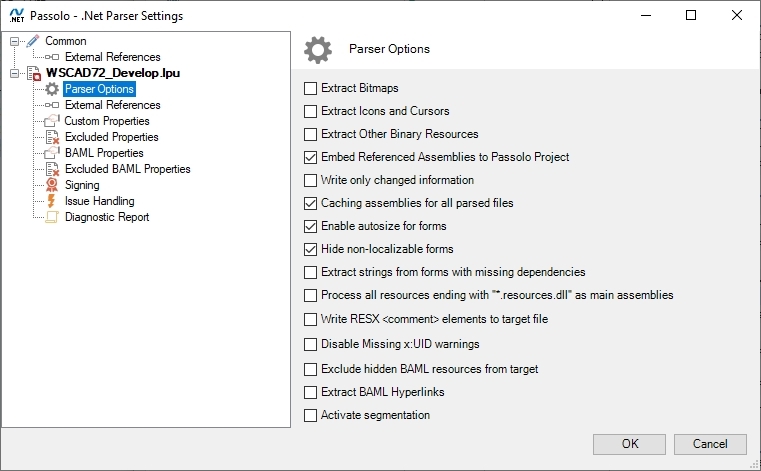Enable Extract Bitmaps checkbox
The height and width of the screenshot is (471, 761).
click(310, 88)
